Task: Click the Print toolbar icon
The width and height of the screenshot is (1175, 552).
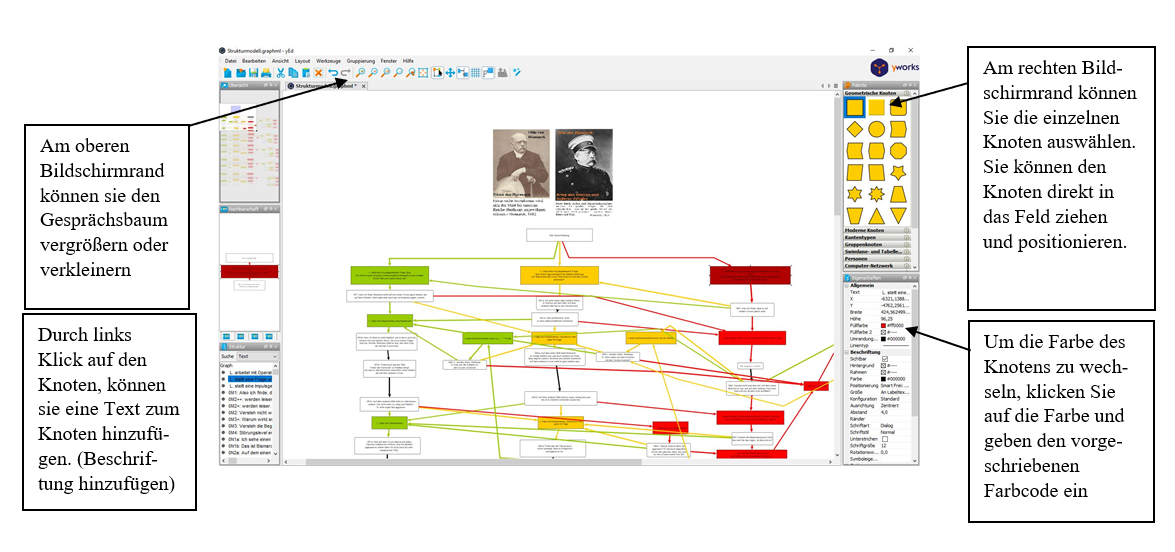Action: (266, 73)
